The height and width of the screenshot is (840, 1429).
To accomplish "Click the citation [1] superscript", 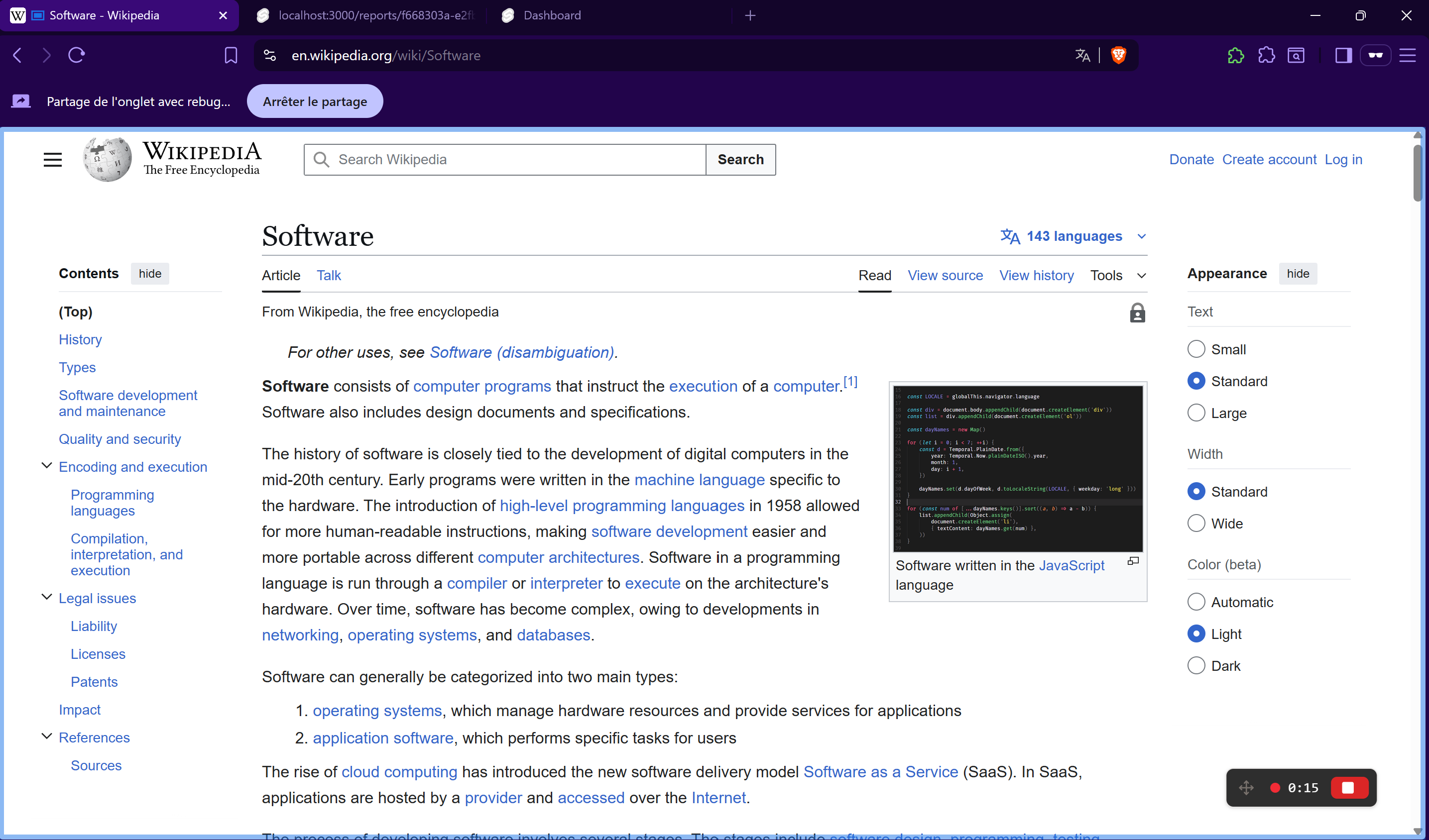I will point(850,382).
